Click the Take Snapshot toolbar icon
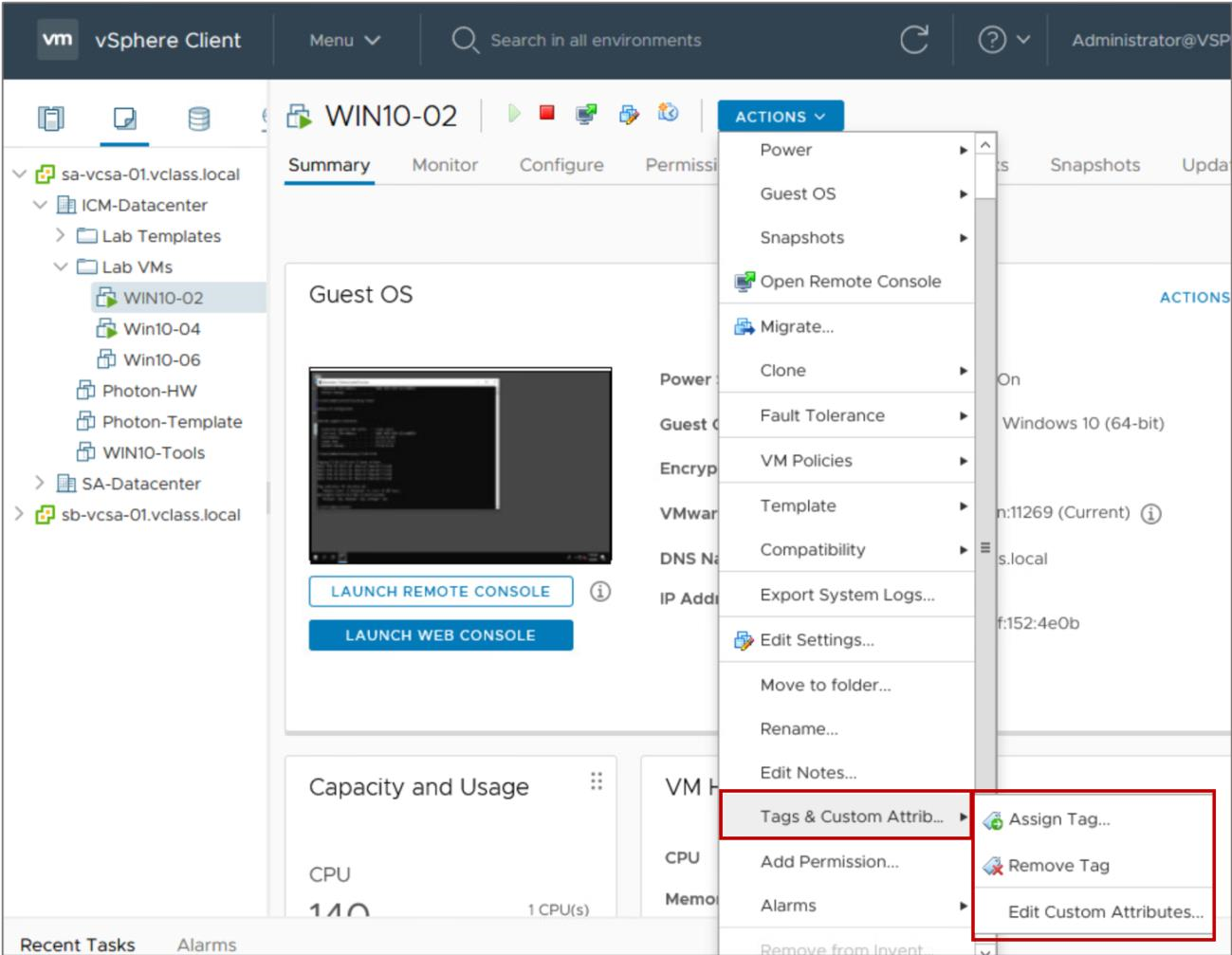This screenshot has height=955, width=1232. pyautogui.click(x=669, y=113)
